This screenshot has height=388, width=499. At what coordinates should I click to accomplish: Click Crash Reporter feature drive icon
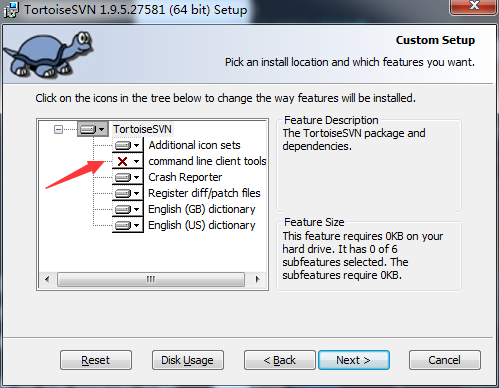click(127, 177)
